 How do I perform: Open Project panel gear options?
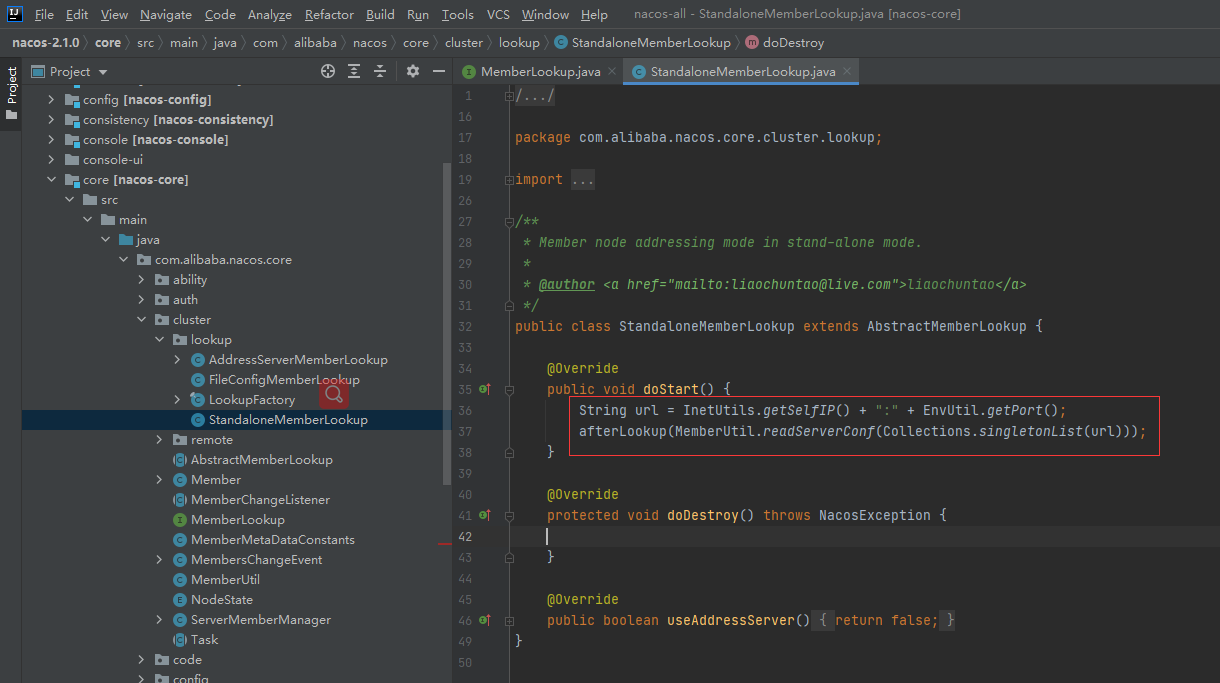tap(413, 71)
